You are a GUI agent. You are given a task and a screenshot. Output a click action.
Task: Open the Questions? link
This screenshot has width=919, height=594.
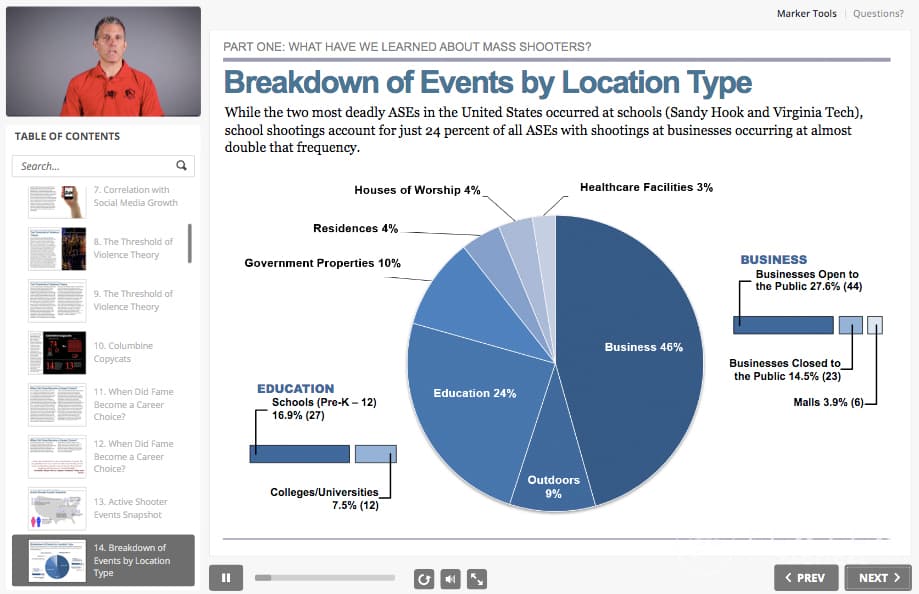[878, 13]
